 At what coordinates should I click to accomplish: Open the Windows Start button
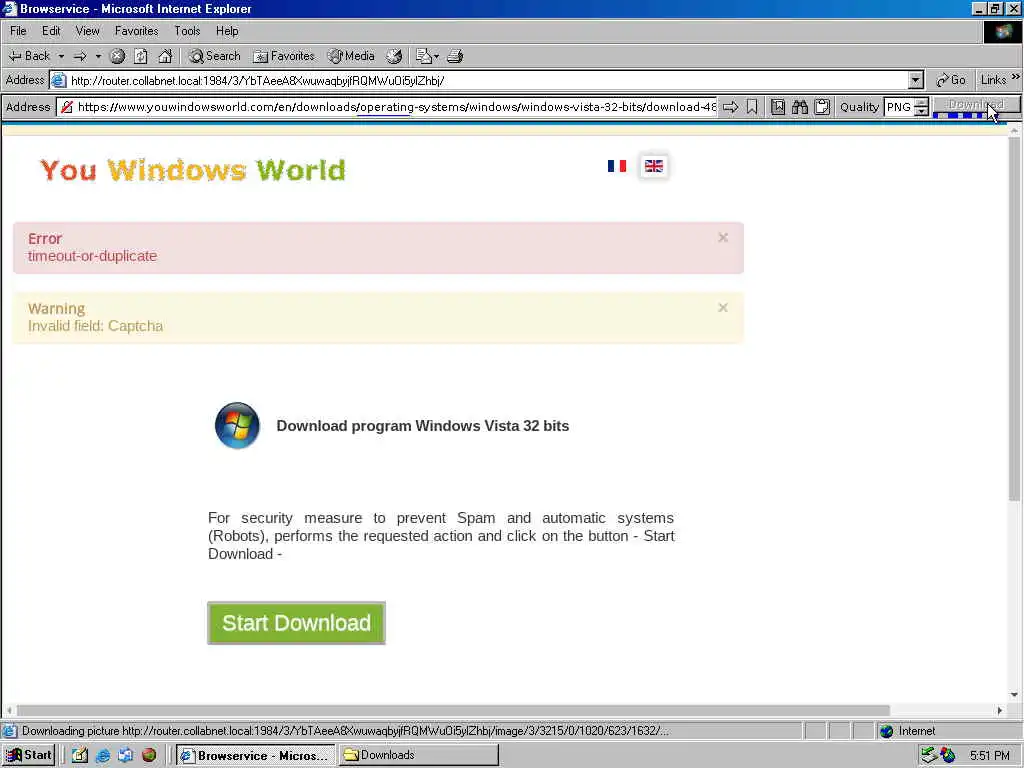(x=29, y=756)
